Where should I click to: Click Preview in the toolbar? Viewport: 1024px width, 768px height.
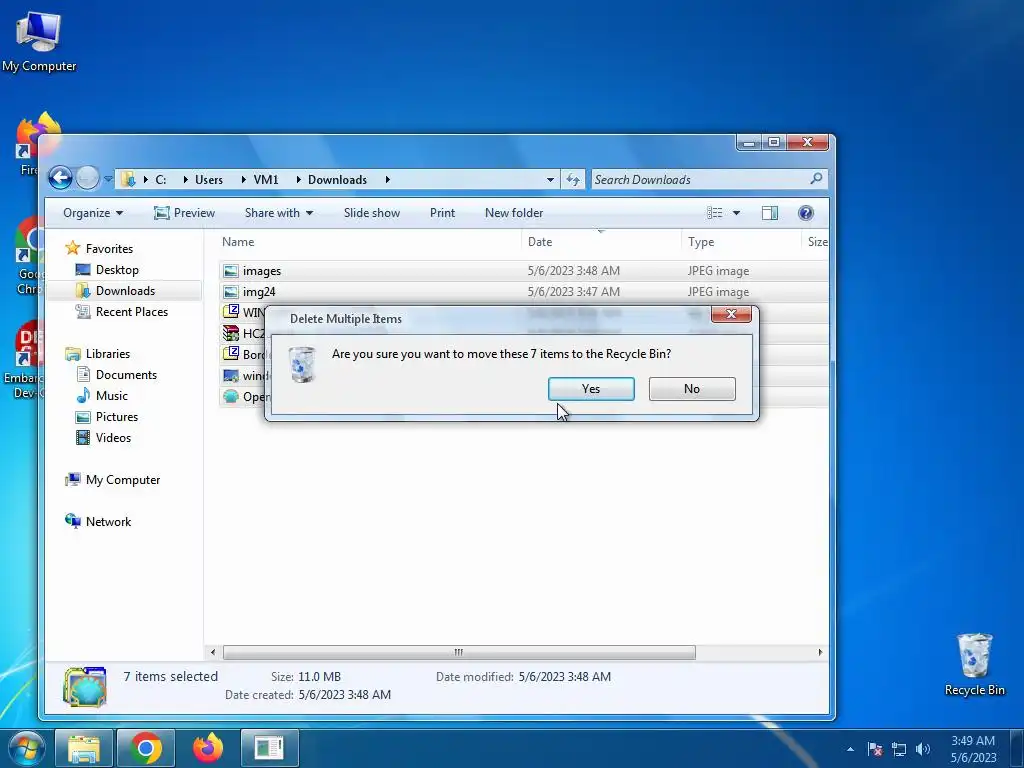point(184,213)
